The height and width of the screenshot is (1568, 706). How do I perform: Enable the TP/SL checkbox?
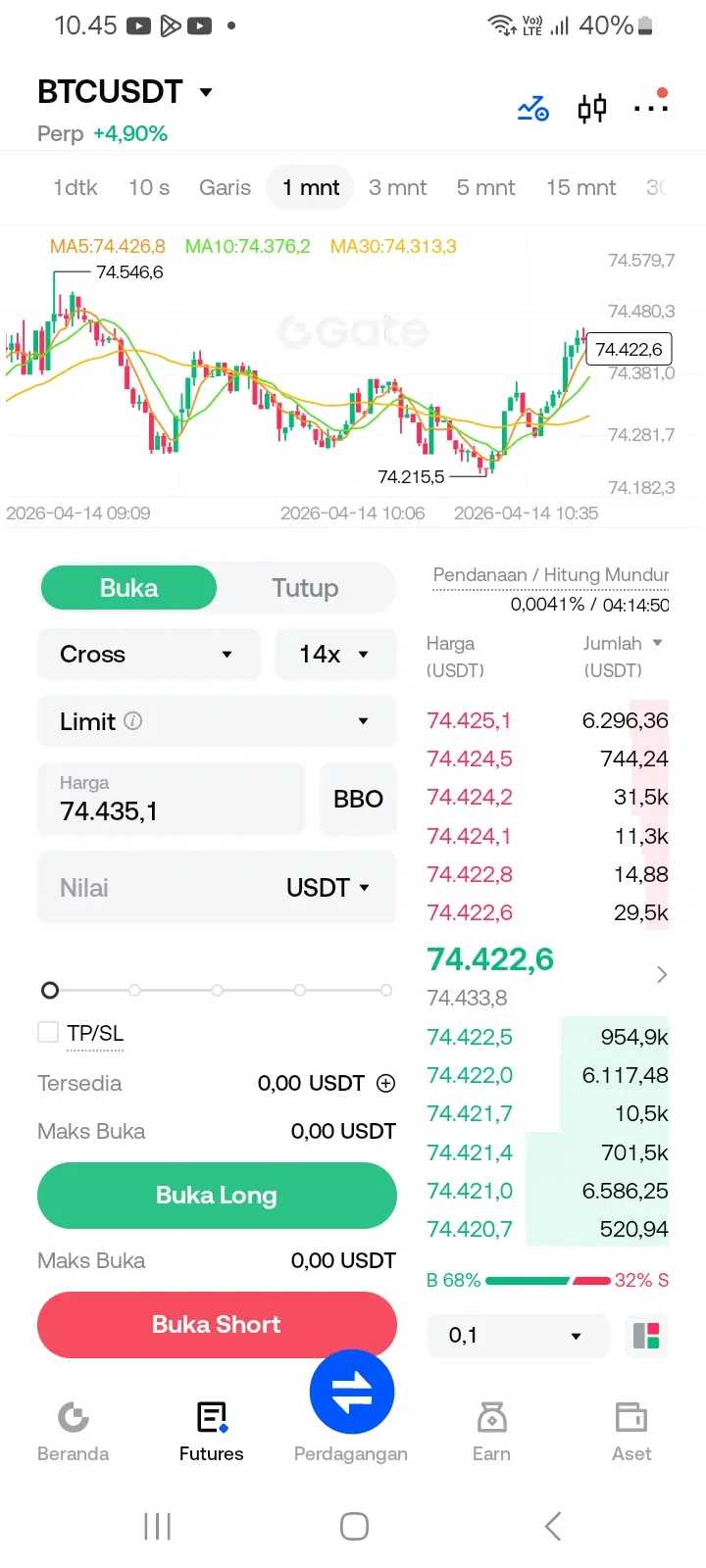pos(48,1032)
